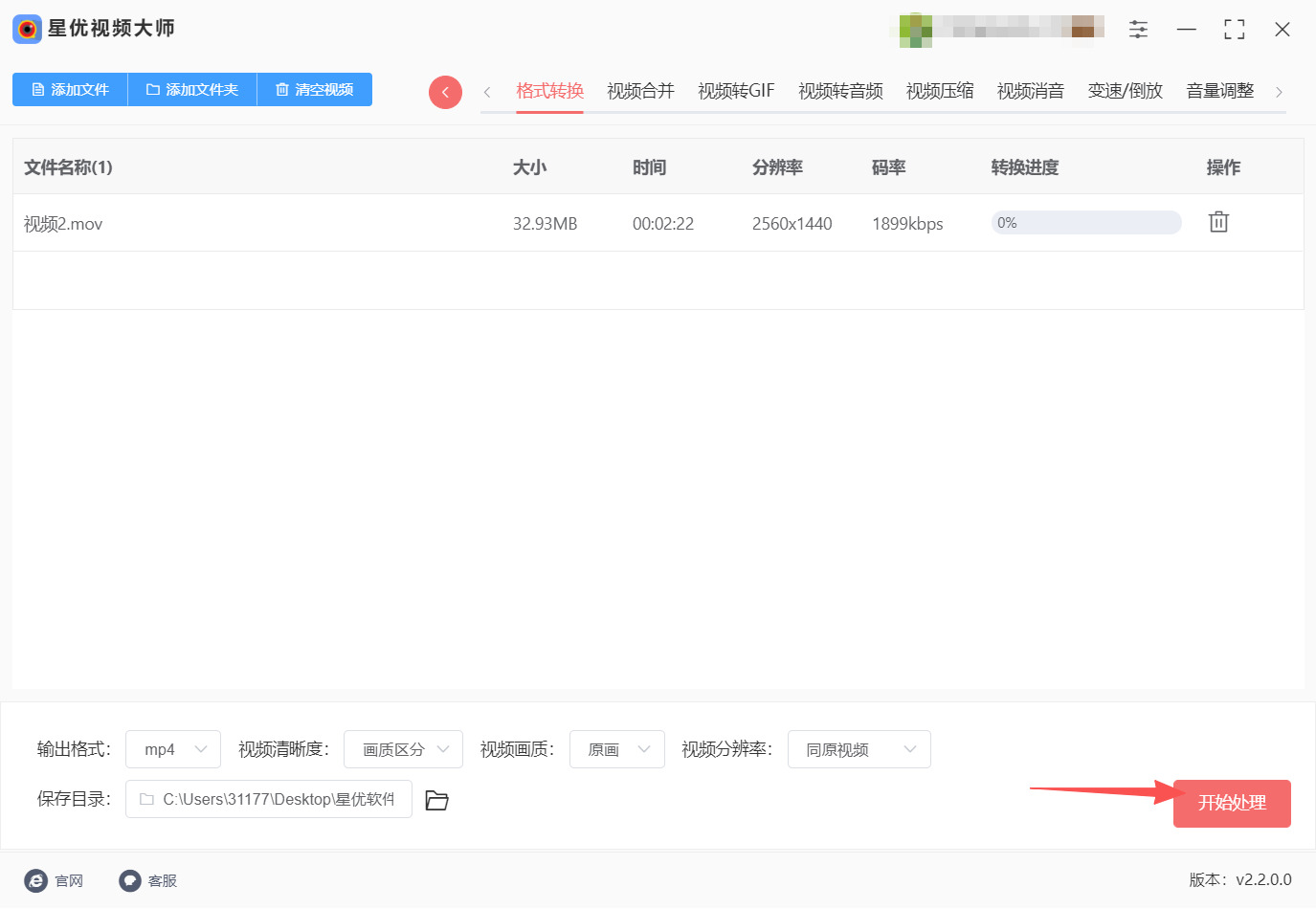Screen dimensions: 1316x909
Task: Click the save directory path field
Action: 268,799
